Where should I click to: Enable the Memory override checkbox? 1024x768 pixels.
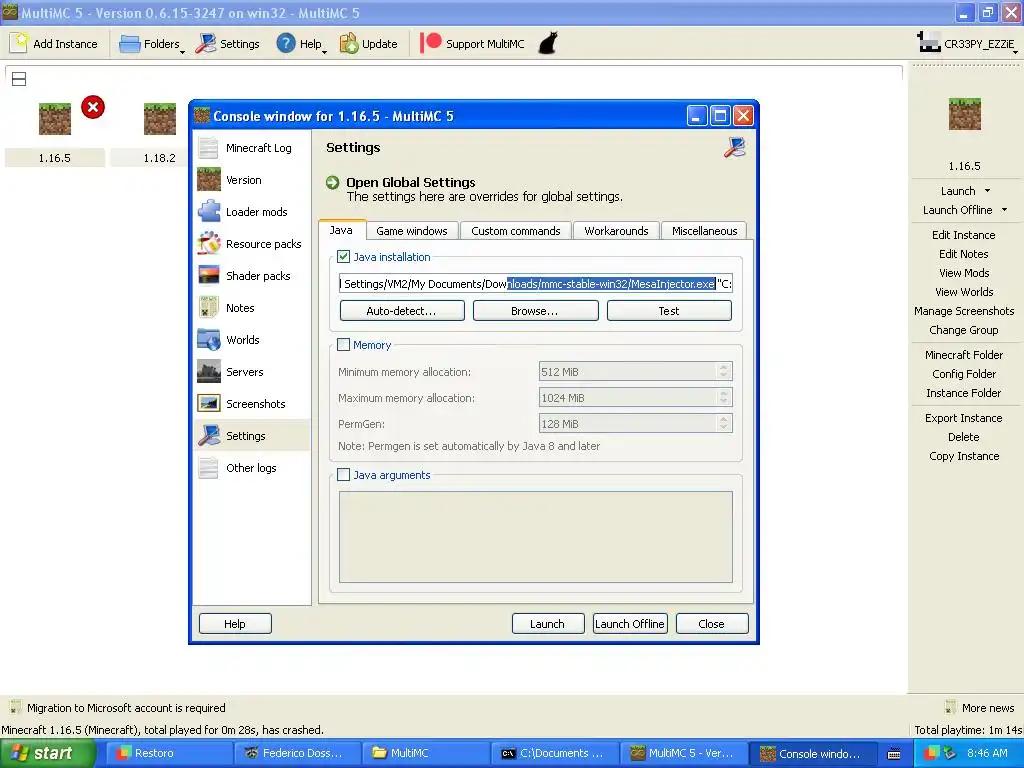click(x=344, y=345)
